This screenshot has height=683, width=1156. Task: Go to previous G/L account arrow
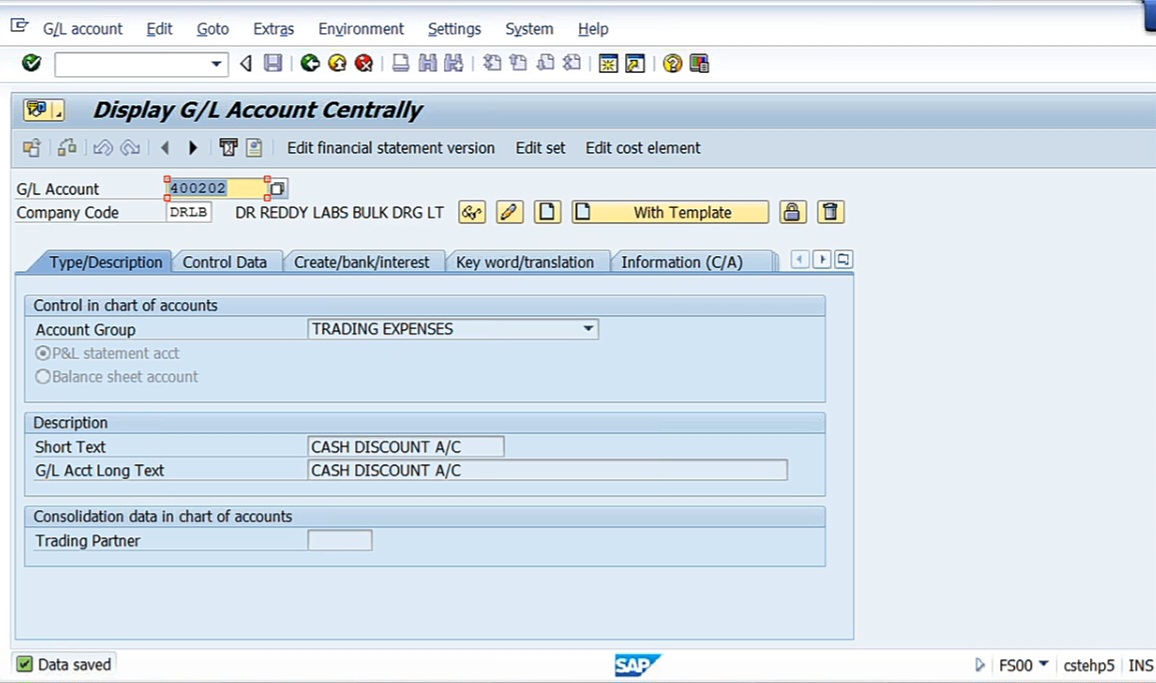coord(165,148)
